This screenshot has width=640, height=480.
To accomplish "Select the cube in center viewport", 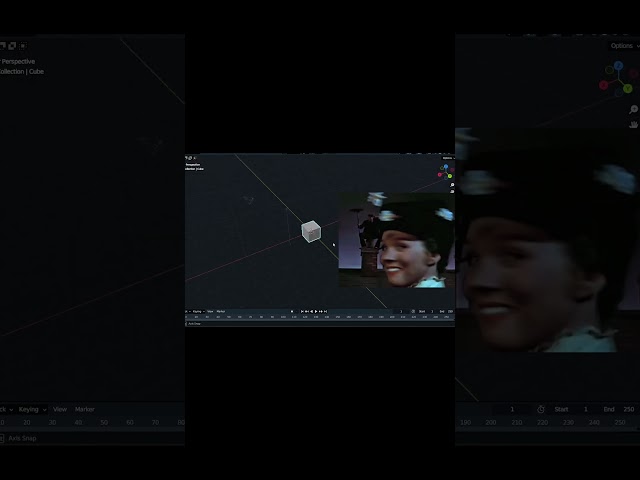I will click(x=311, y=231).
